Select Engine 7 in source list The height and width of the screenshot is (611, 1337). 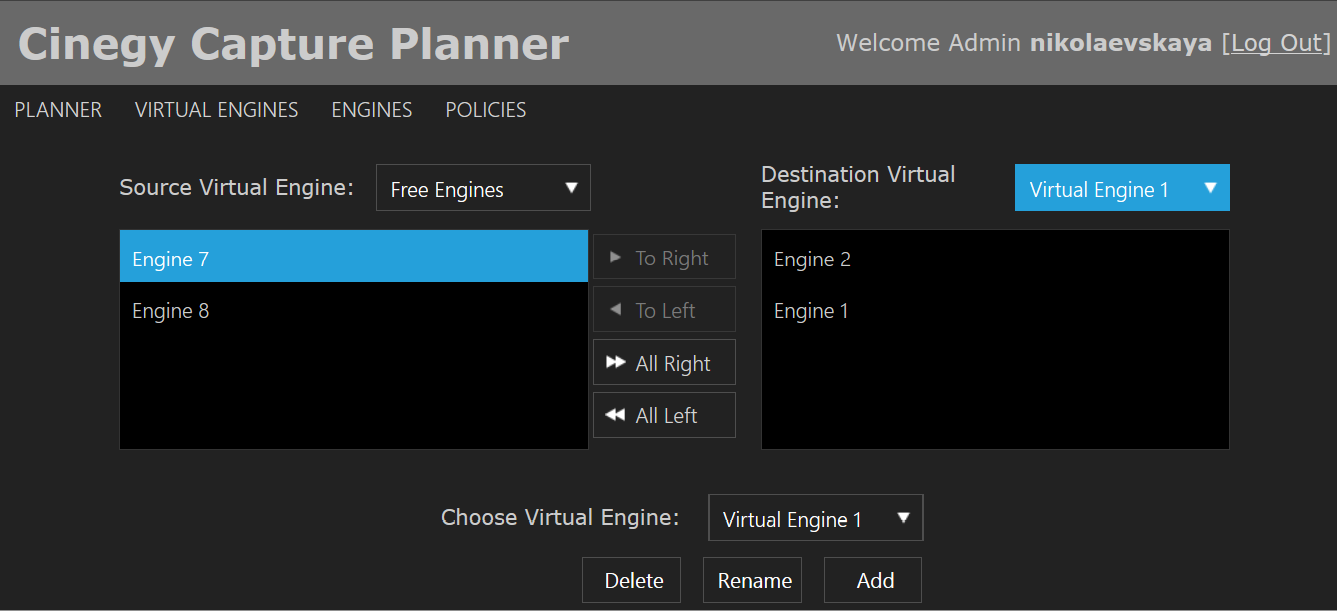pyautogui.click(x=354, y=257)
